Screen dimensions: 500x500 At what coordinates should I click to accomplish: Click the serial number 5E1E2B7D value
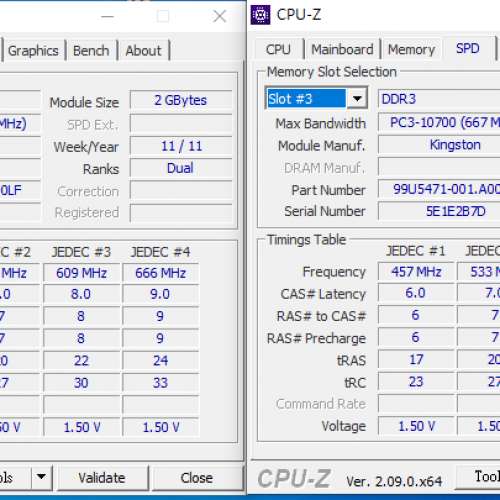coord(439,211)
